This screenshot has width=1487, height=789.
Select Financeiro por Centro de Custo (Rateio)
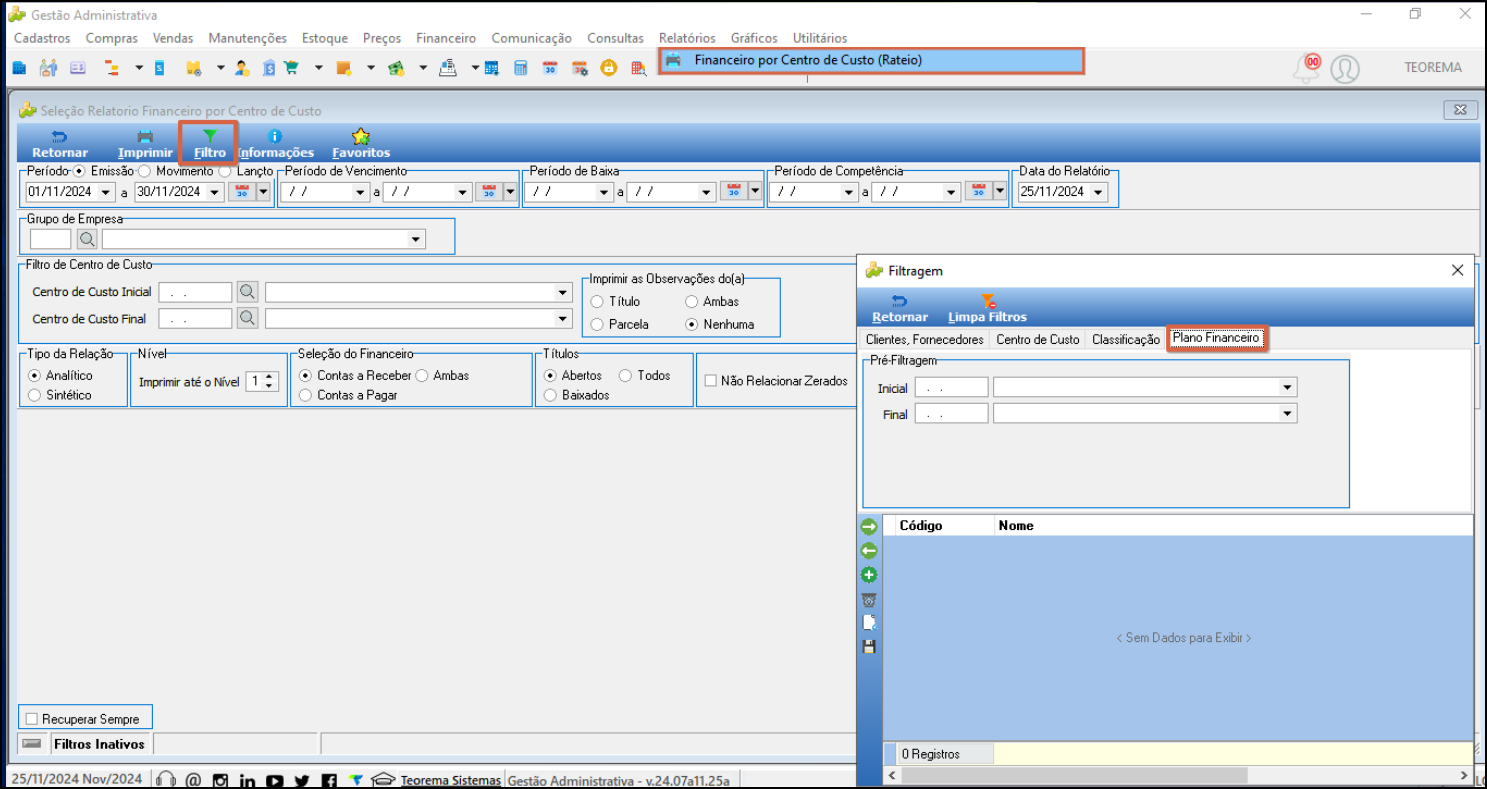coord(871,60)
